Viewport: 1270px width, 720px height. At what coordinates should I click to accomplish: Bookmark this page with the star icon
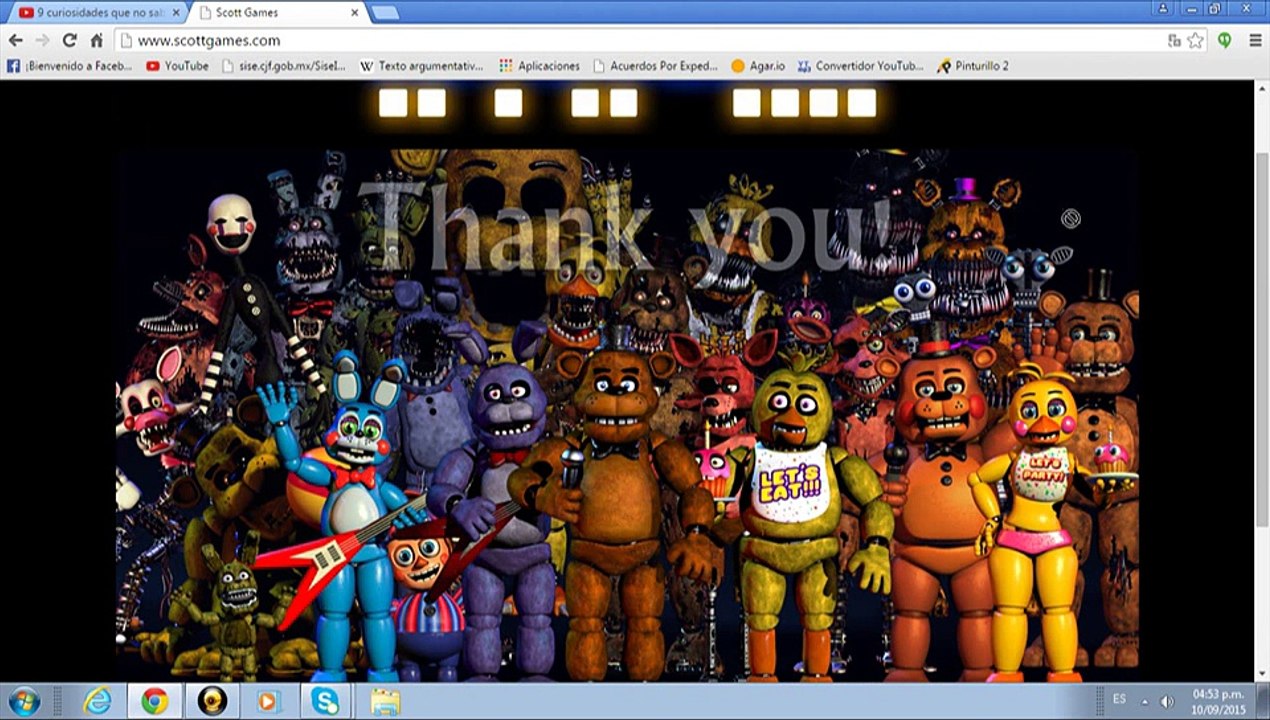pos(1195,41)
